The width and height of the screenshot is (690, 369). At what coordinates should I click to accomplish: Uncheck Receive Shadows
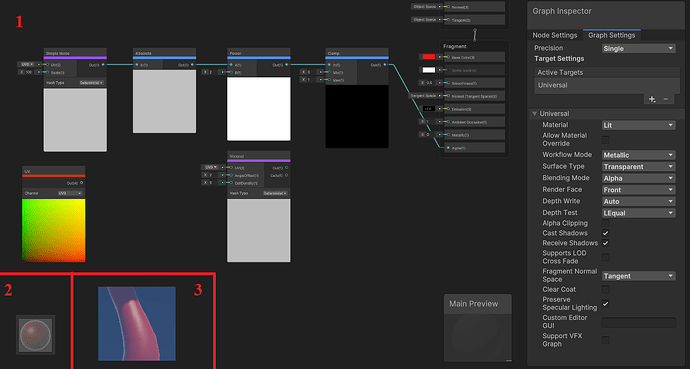(x=606, y=243)
